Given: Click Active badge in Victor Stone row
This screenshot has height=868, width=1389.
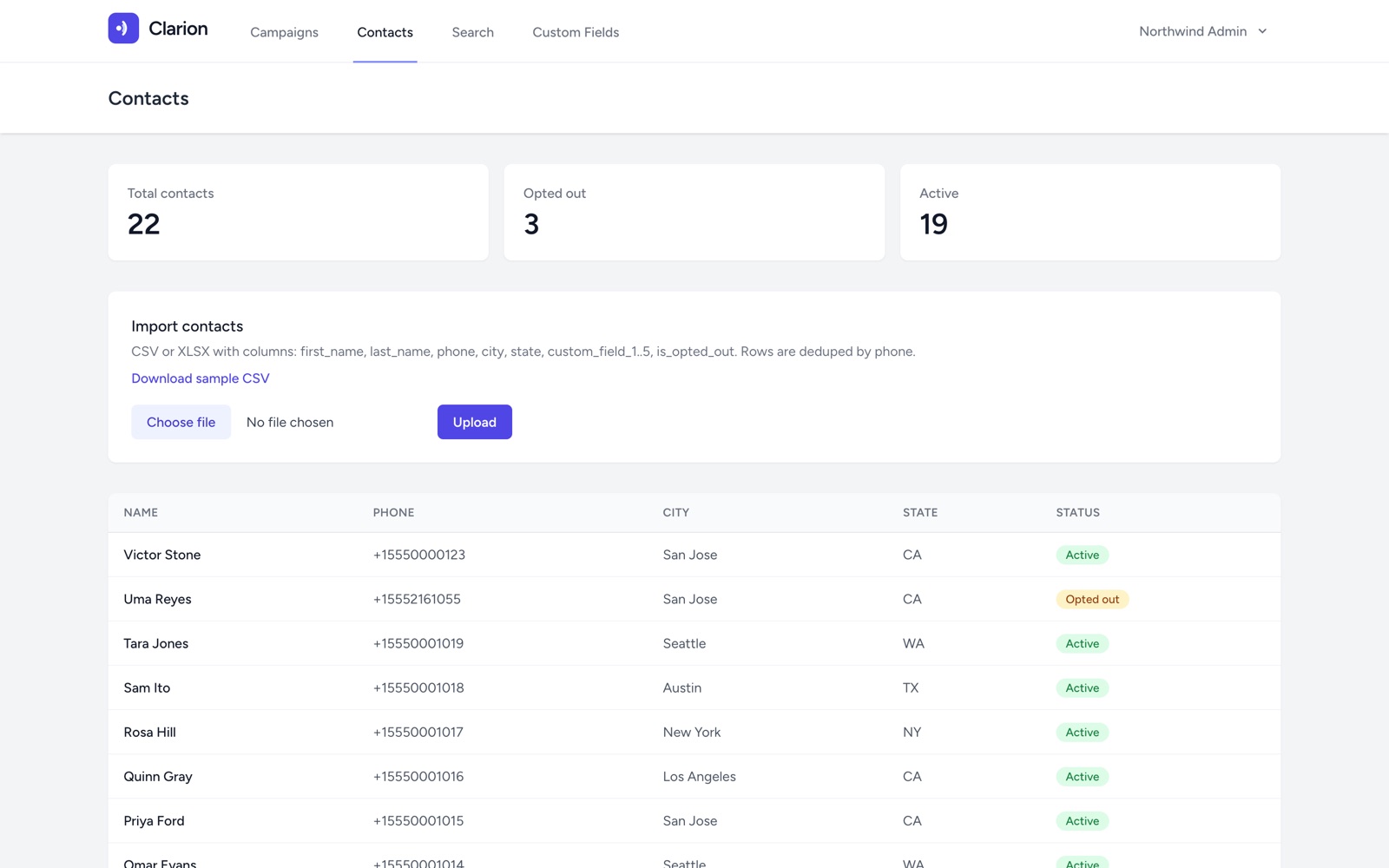Looking at the screenshot, I should click(1083, 555).
